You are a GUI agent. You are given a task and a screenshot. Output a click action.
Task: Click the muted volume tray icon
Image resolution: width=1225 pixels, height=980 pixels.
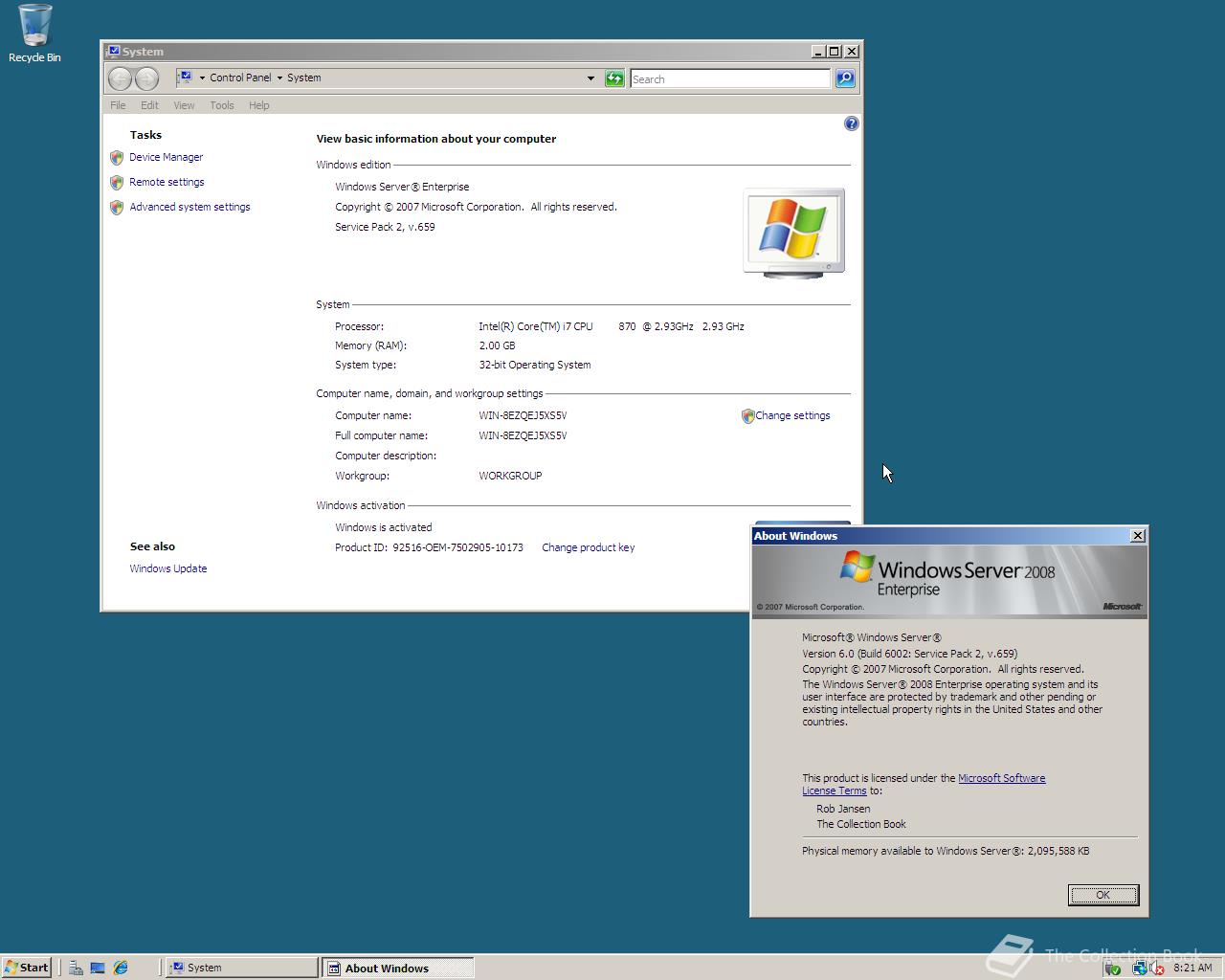point(1157,968)
